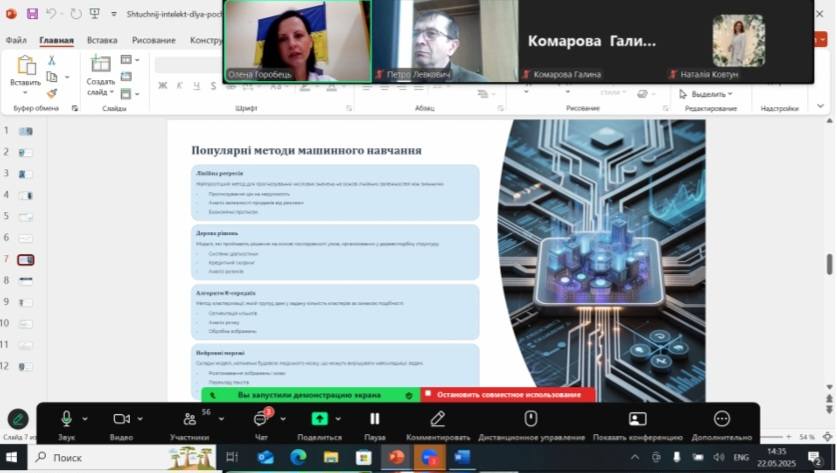Viewport: 837px width, 473px height.
Task: Select slide 7 thumbnail in slide panel
Action: (x=25, y=259)
